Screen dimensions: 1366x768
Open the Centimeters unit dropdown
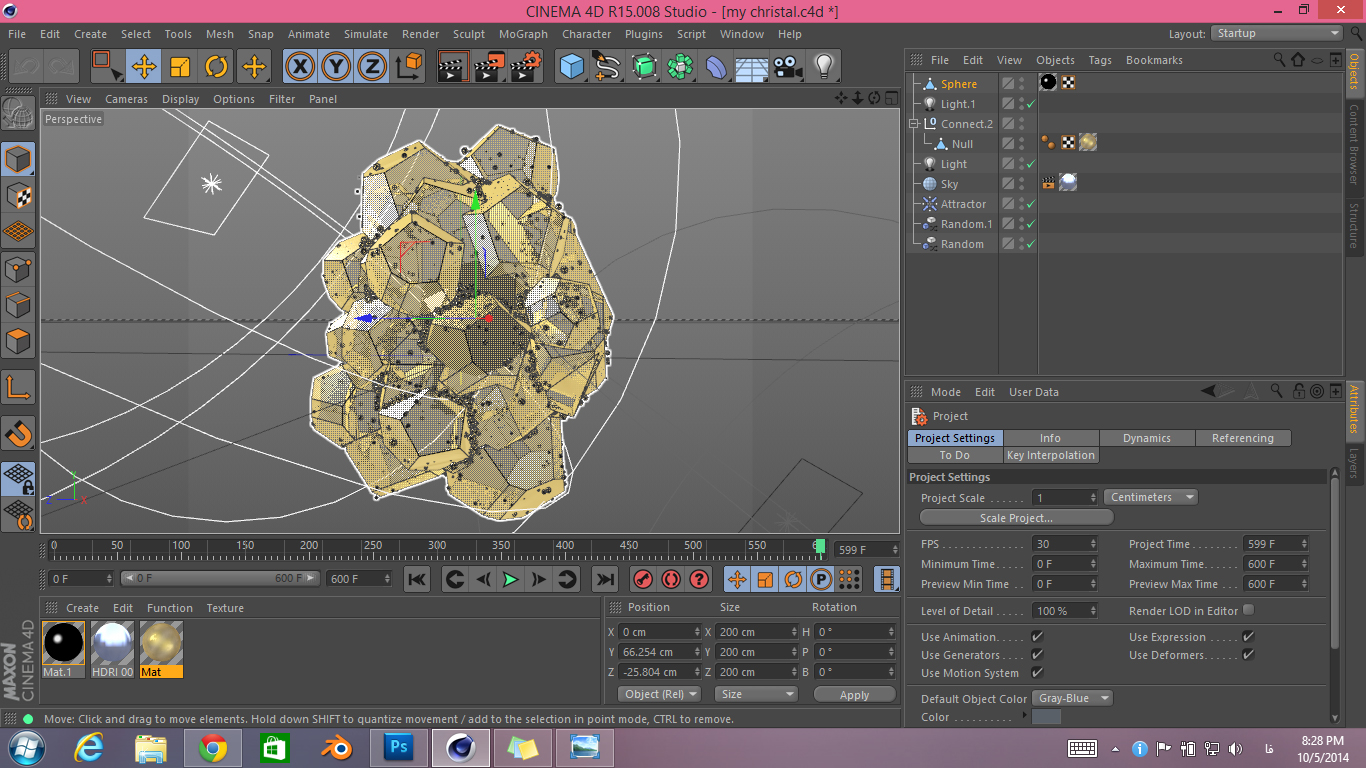(x=1151, y=497)
